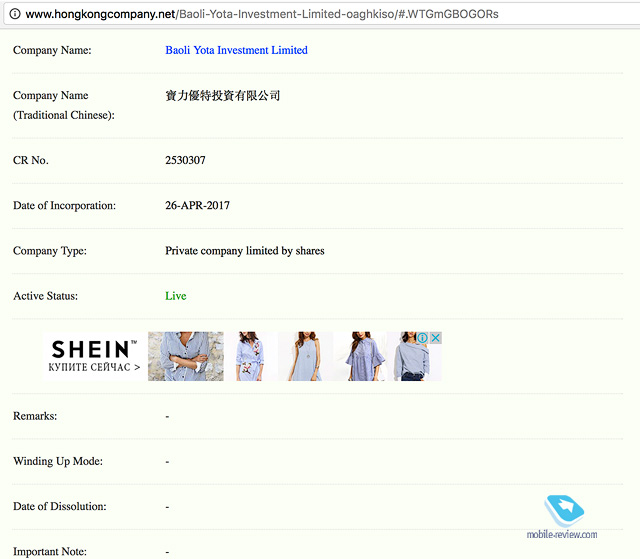This screenshot has height=559, width=640.
Task: Click the 'Remarks:' label
Action: pos(35,416)
